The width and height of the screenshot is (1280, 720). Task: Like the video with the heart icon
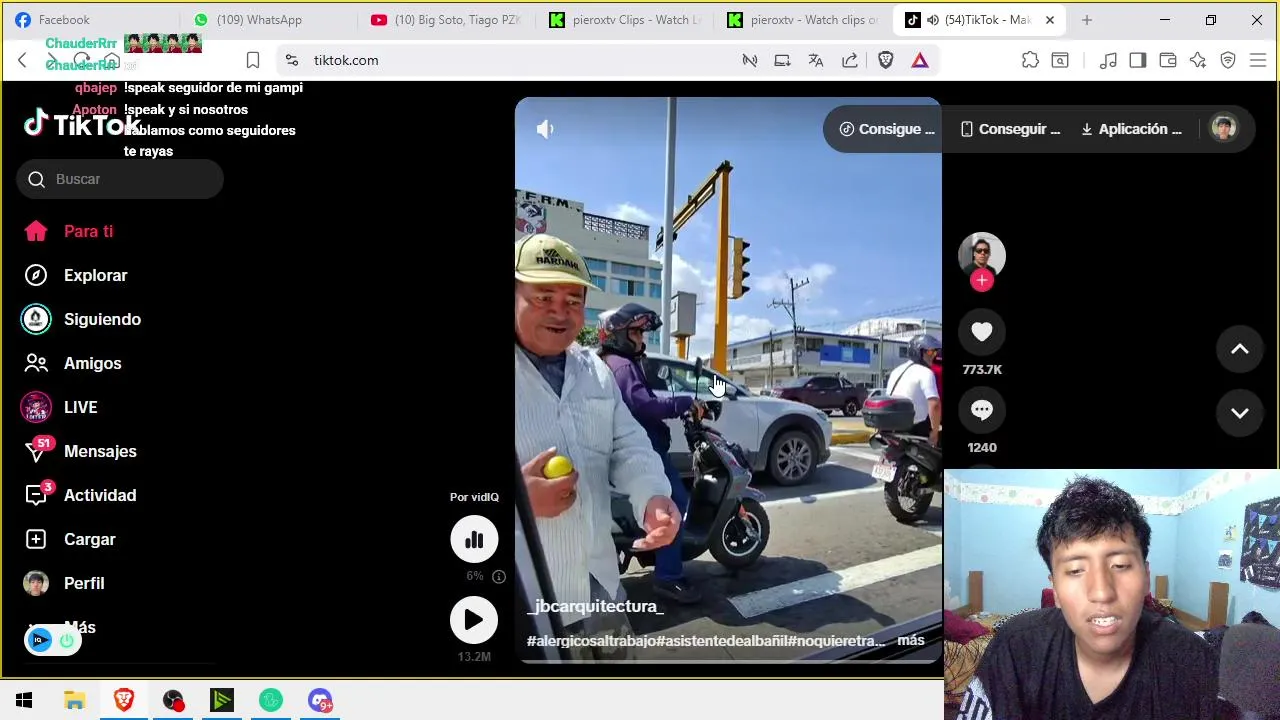pos(982,332)
